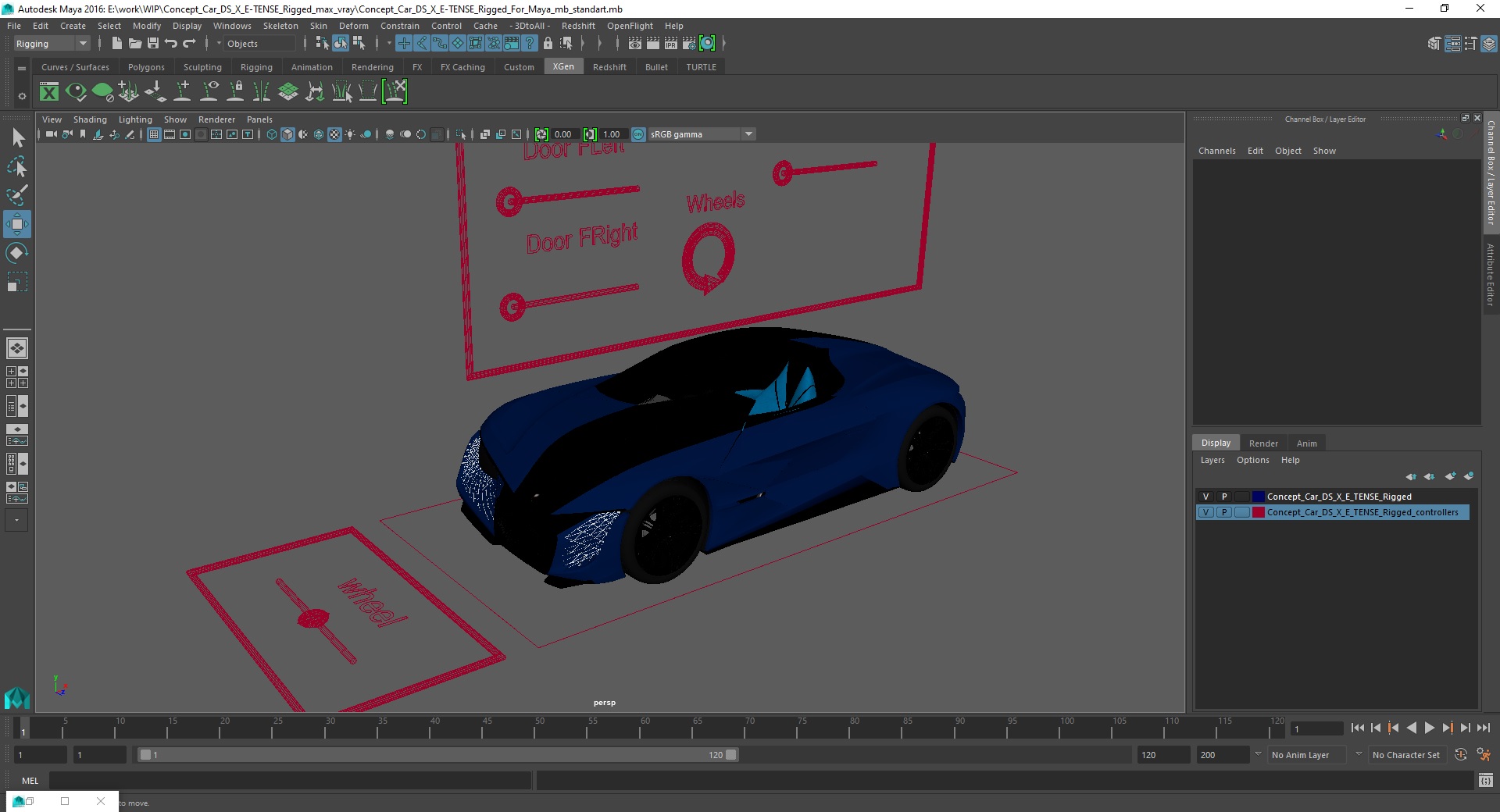Toggle use all lights icon

(350, 134)
